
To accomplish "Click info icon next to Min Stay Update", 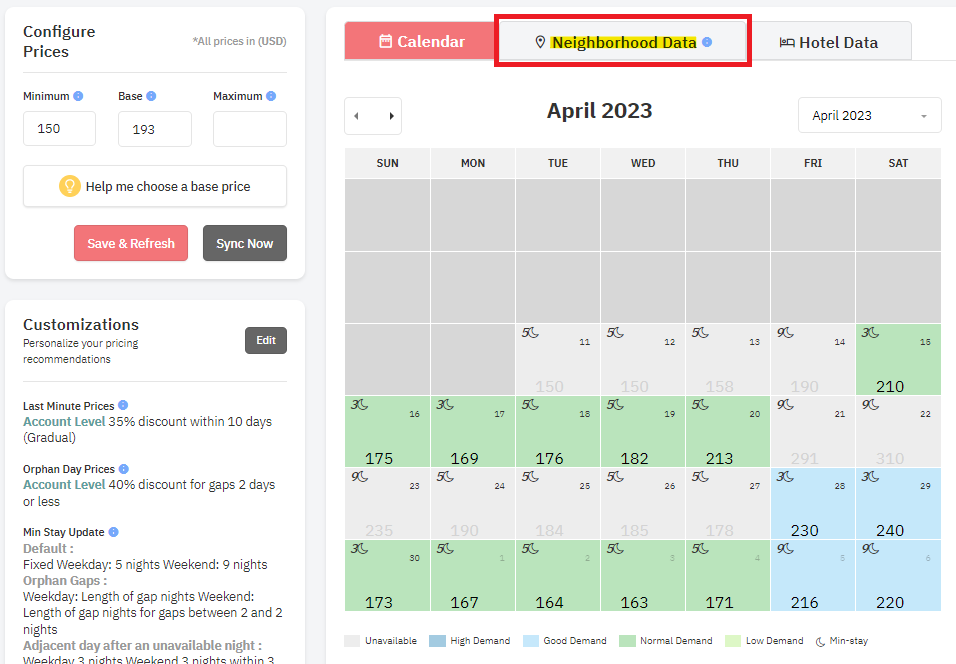I will tap(113, 532).
